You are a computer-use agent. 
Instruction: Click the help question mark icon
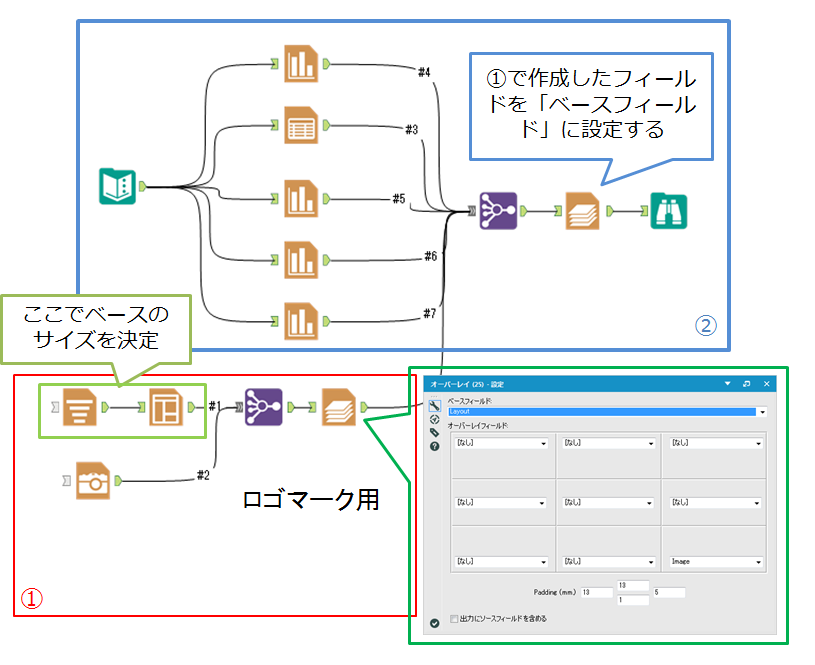click(x=434, y=447)
